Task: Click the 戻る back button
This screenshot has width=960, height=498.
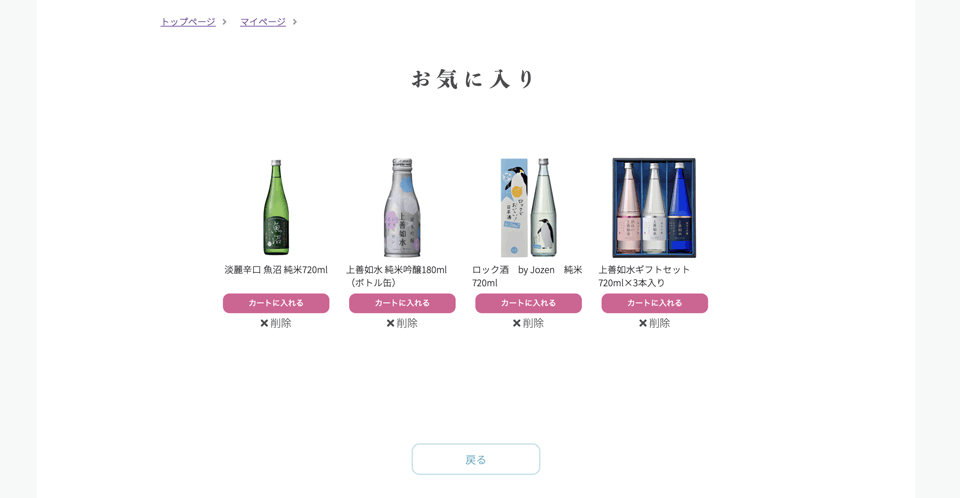Action: [x=476, y=459]
